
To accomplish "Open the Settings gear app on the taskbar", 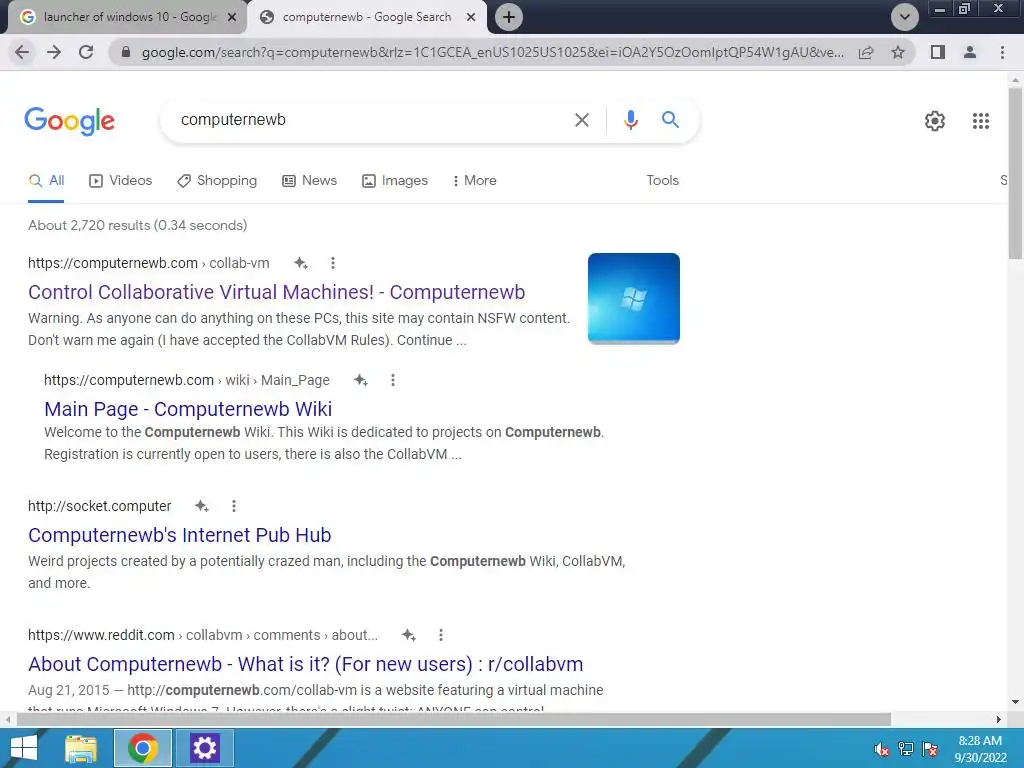I will click(204, 748).
